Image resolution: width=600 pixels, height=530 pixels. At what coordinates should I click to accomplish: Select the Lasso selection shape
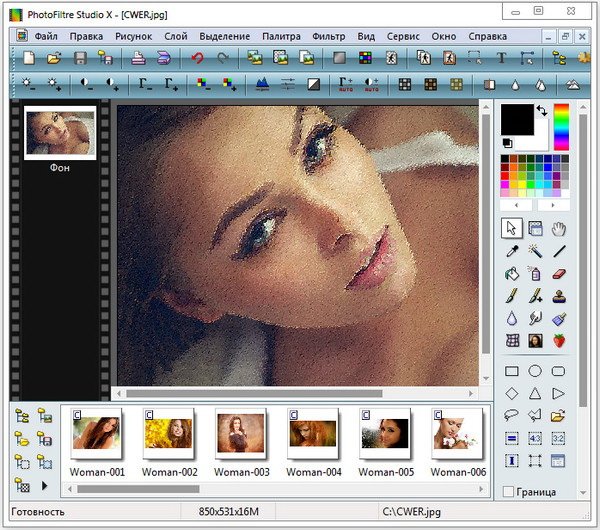[x=512, y=415]
